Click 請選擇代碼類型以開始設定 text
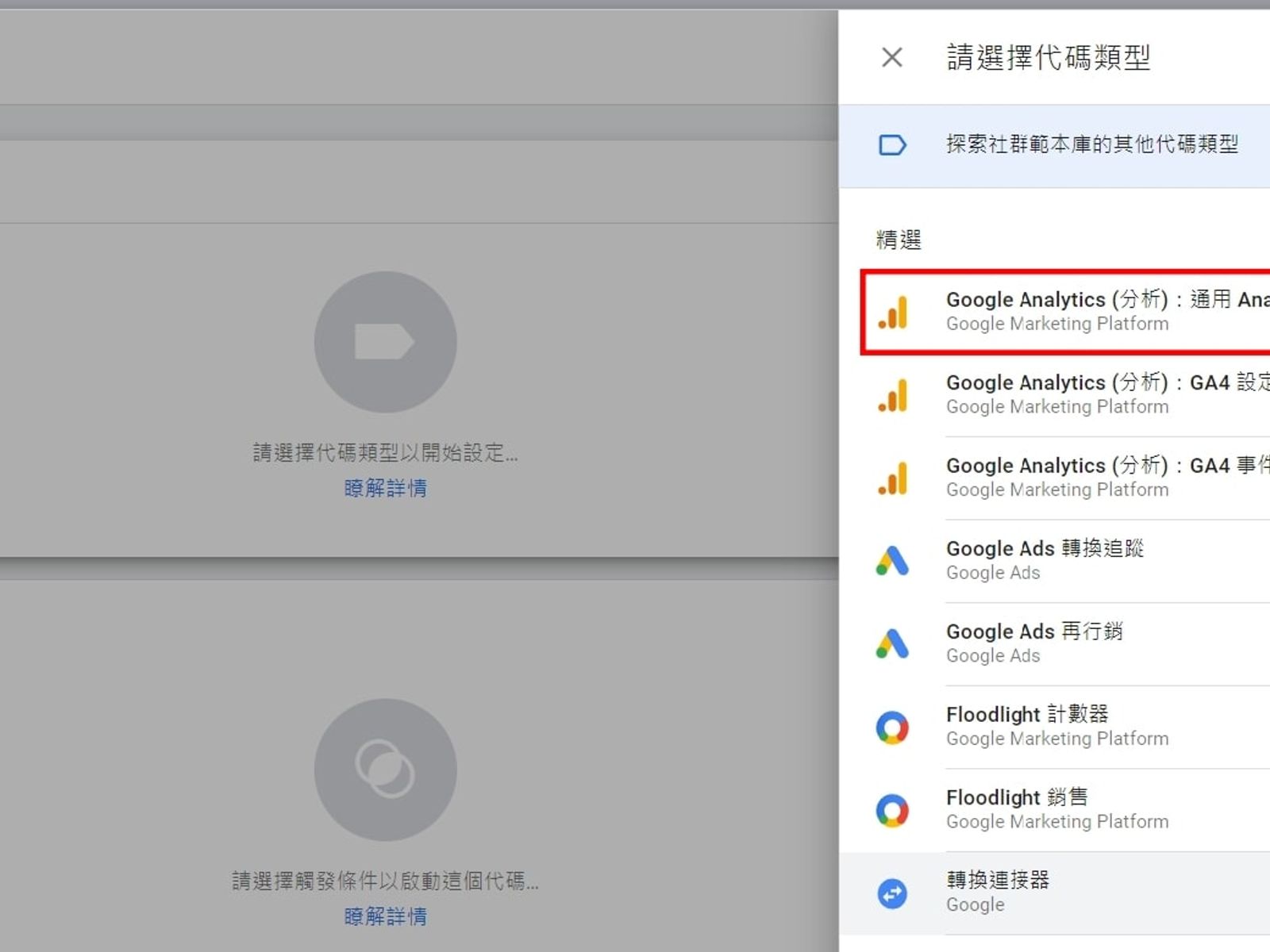1270x952 pixels. point(385,453)
